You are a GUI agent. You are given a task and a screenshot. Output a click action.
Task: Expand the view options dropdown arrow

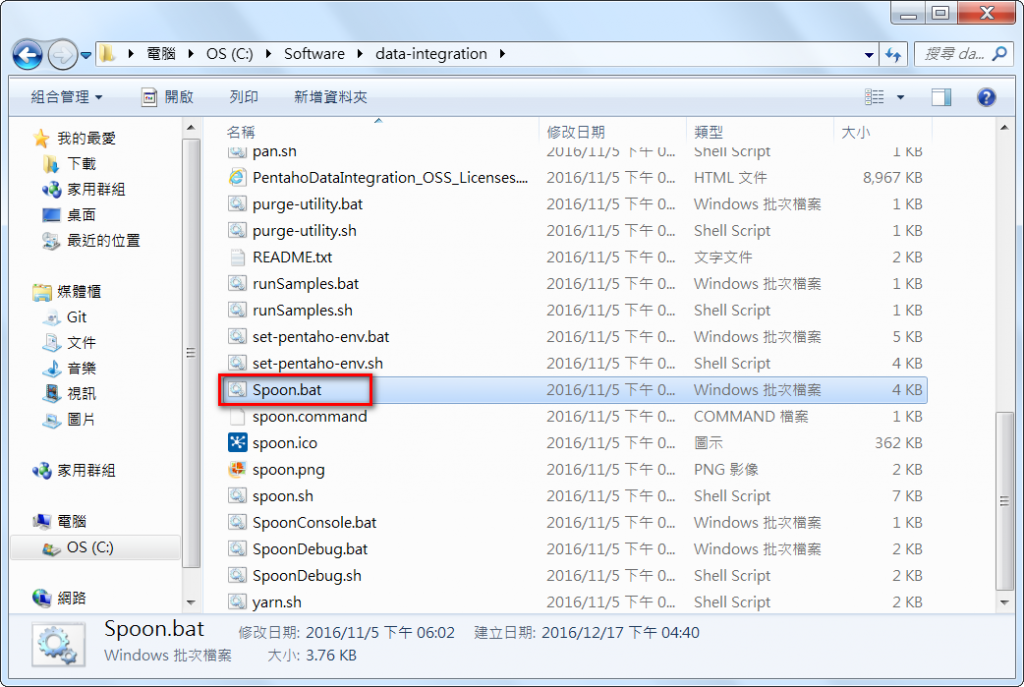click(x=901, y=97)
